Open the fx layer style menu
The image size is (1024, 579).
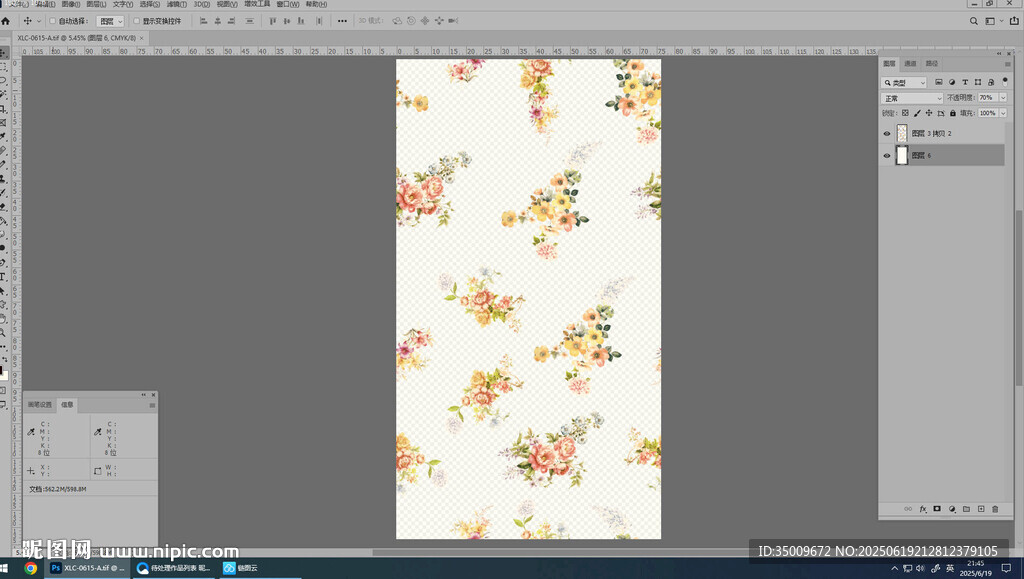pyautogui.click(x=923, y=509)
